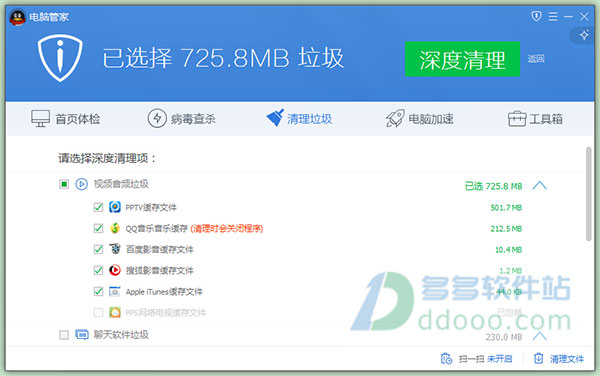Uncheck QQ音乐音乐缓存 checkbox
600x376 pixels.
coord(98,228)
